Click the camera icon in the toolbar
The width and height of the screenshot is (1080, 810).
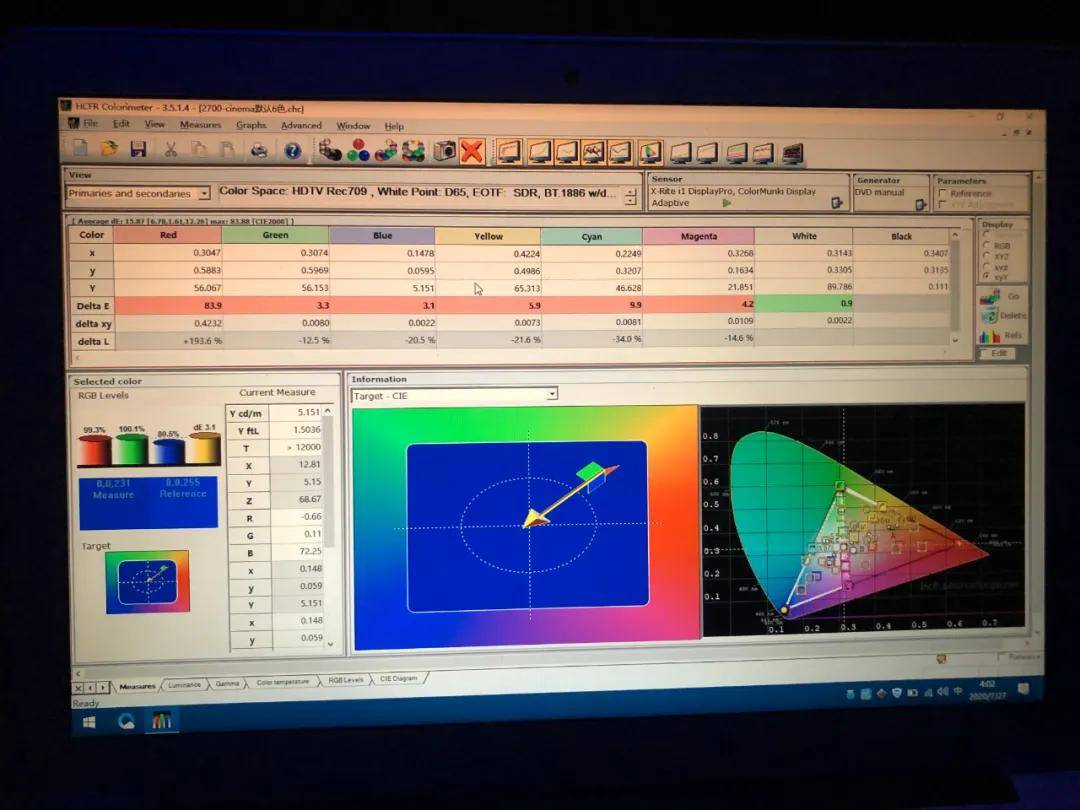(444, 151)
